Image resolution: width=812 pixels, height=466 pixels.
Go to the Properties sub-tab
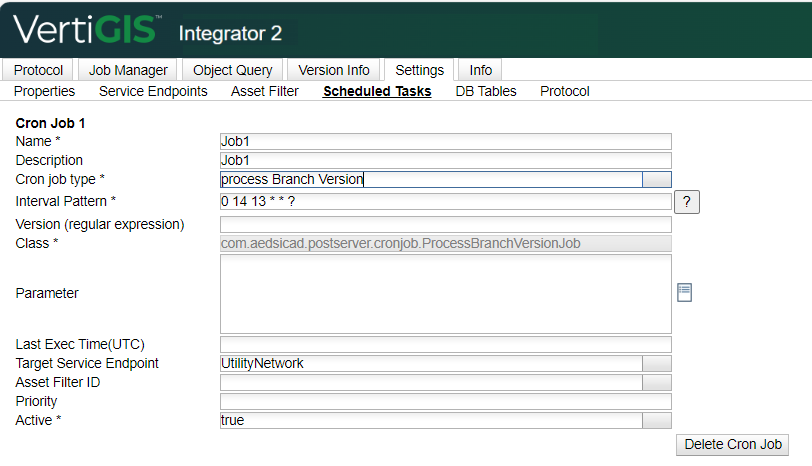click(45, 91)
